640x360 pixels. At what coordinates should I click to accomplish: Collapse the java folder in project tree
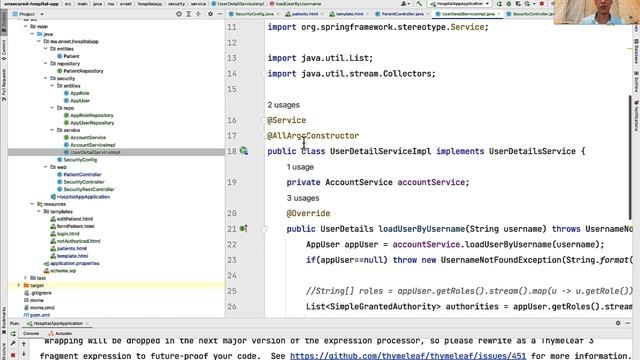(x=32, y=34)
